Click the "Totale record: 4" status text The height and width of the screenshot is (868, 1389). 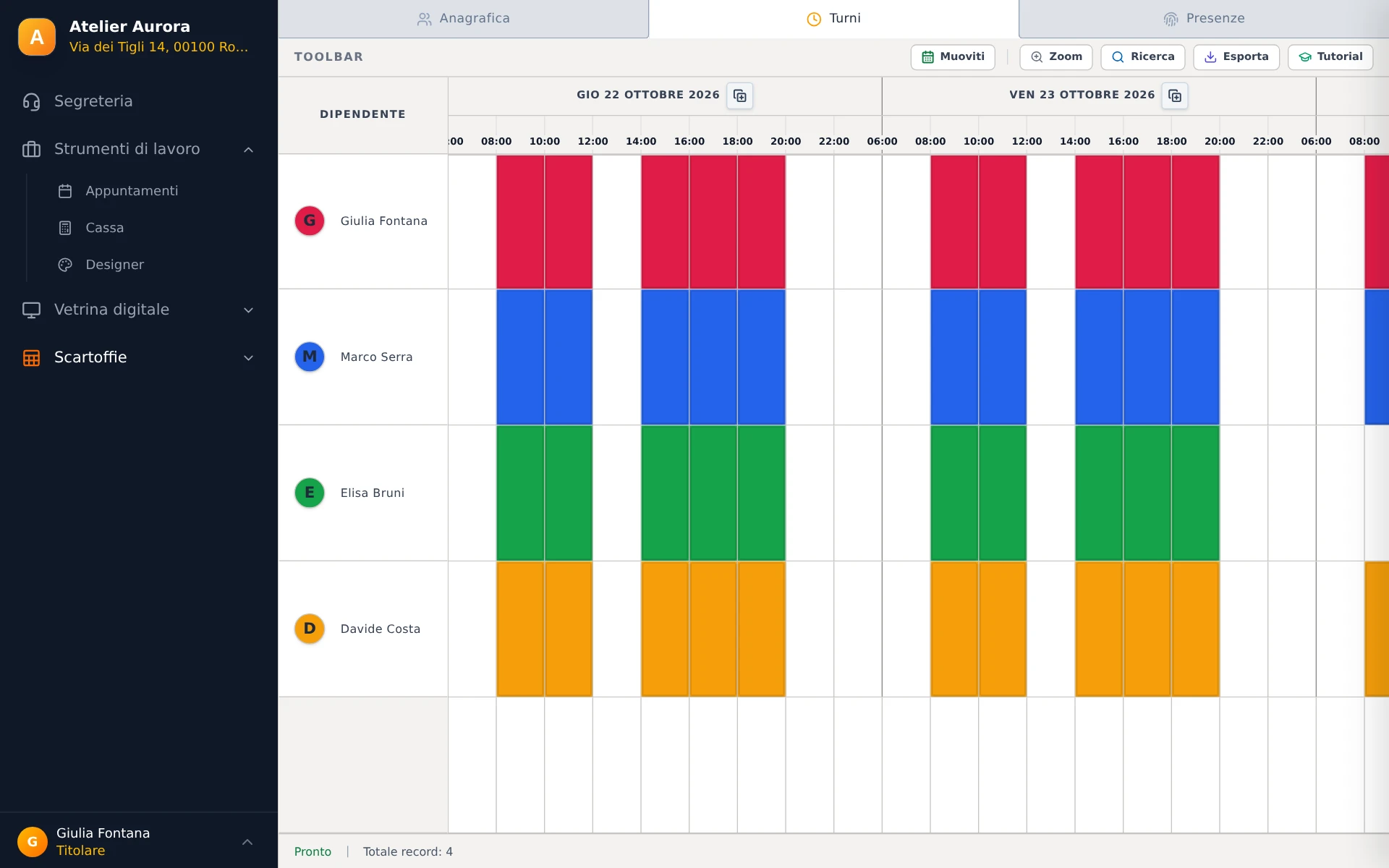point(408,852)
